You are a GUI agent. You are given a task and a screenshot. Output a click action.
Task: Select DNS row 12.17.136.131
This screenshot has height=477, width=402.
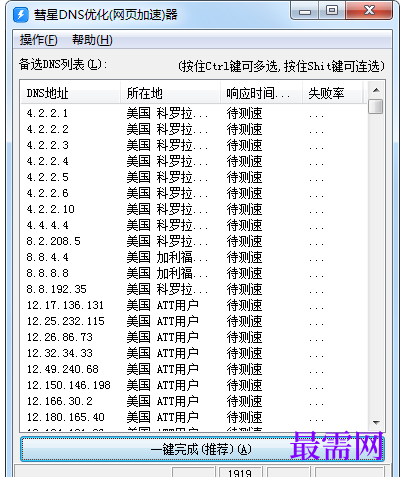[193, 305]
